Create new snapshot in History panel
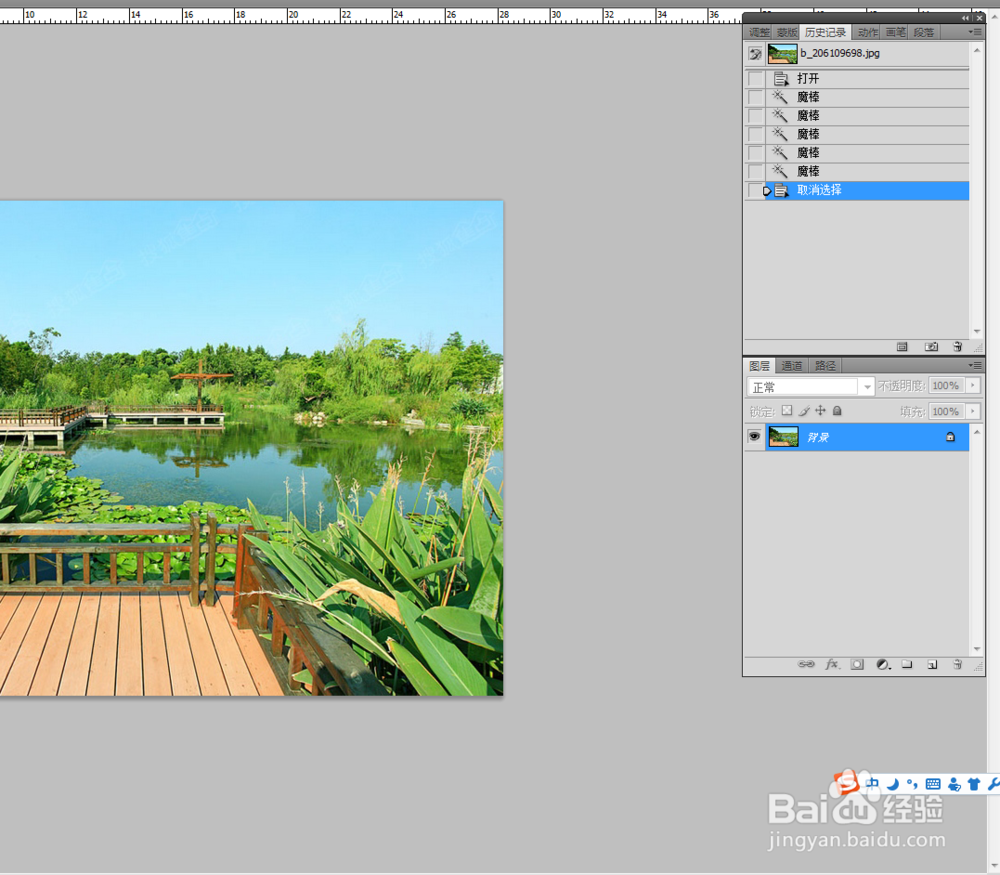 [x=931, y=347]
